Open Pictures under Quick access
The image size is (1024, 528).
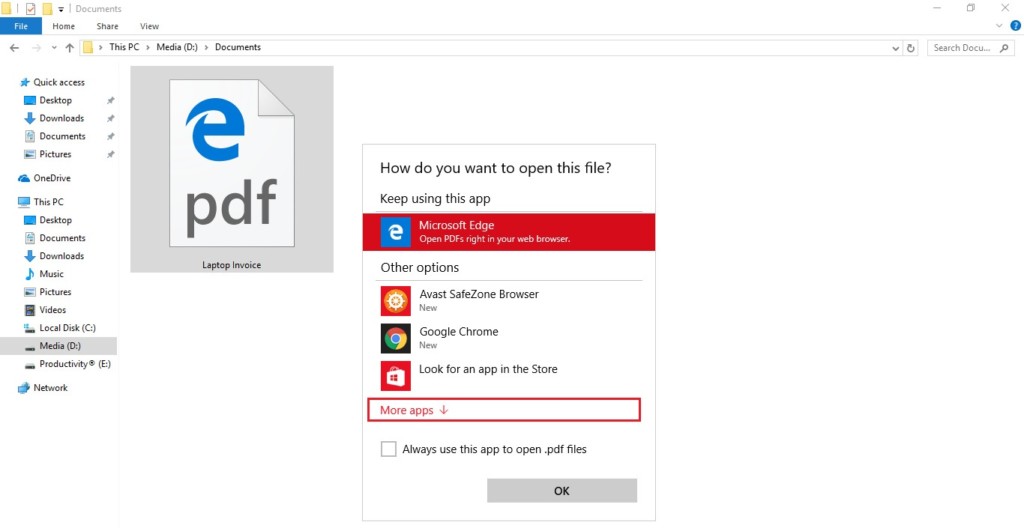55,154
